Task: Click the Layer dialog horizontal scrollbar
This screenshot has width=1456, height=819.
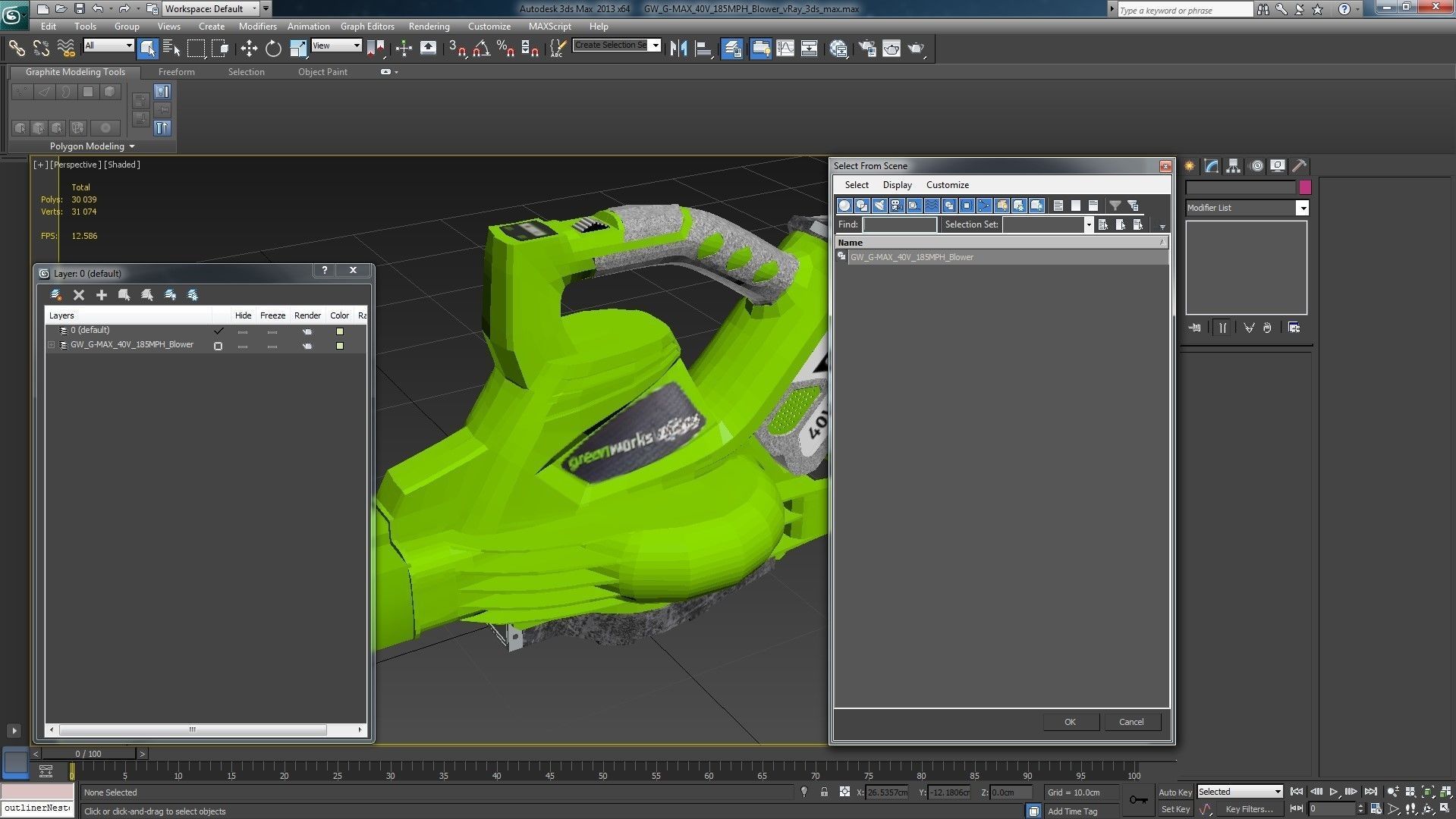Action: pyautogui.click(x=193, y=730)
